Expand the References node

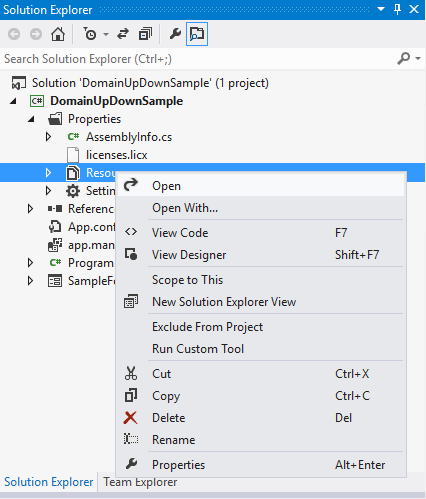pyautogui.click(x=30, y=209)
